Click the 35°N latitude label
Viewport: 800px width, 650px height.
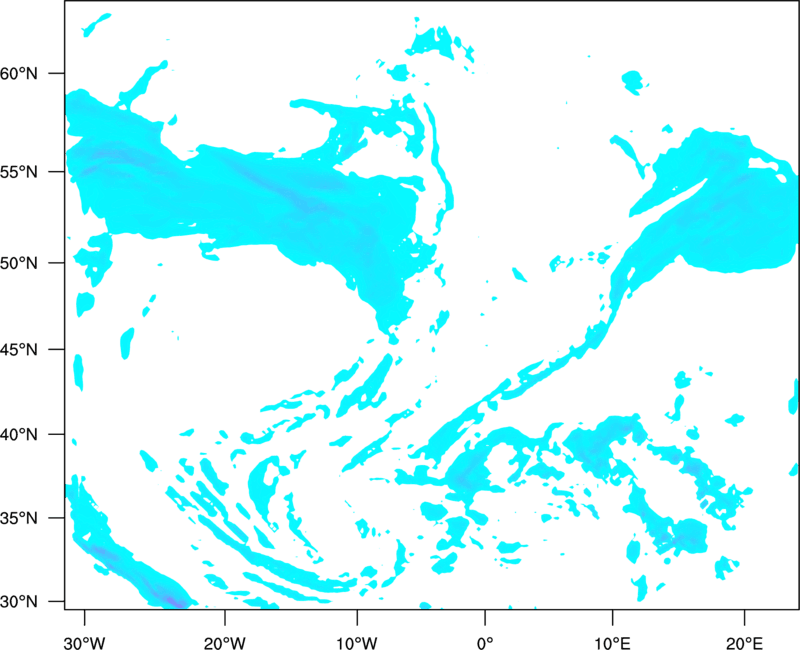click(19, 518)
